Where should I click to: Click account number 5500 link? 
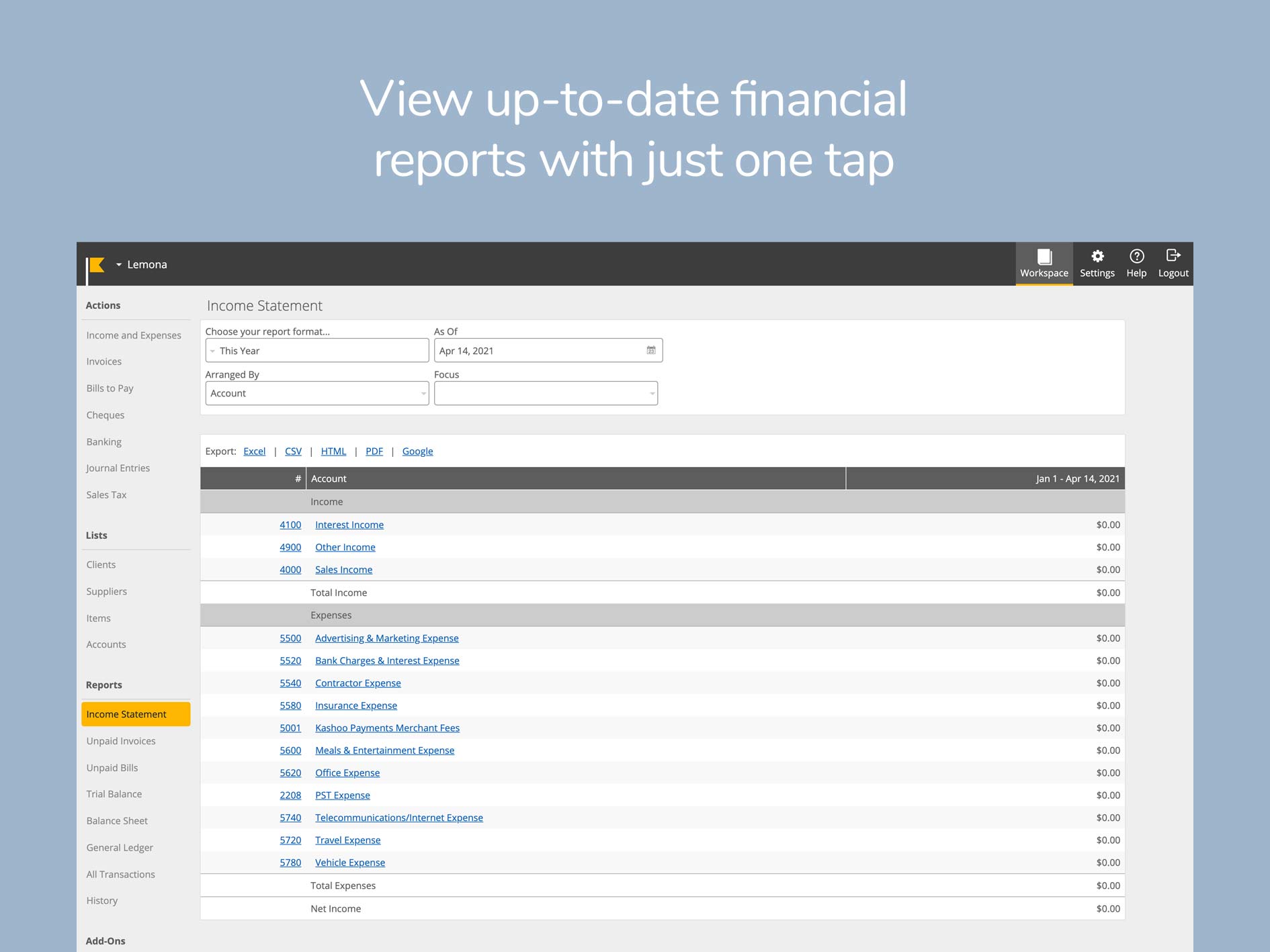[290, 638]
